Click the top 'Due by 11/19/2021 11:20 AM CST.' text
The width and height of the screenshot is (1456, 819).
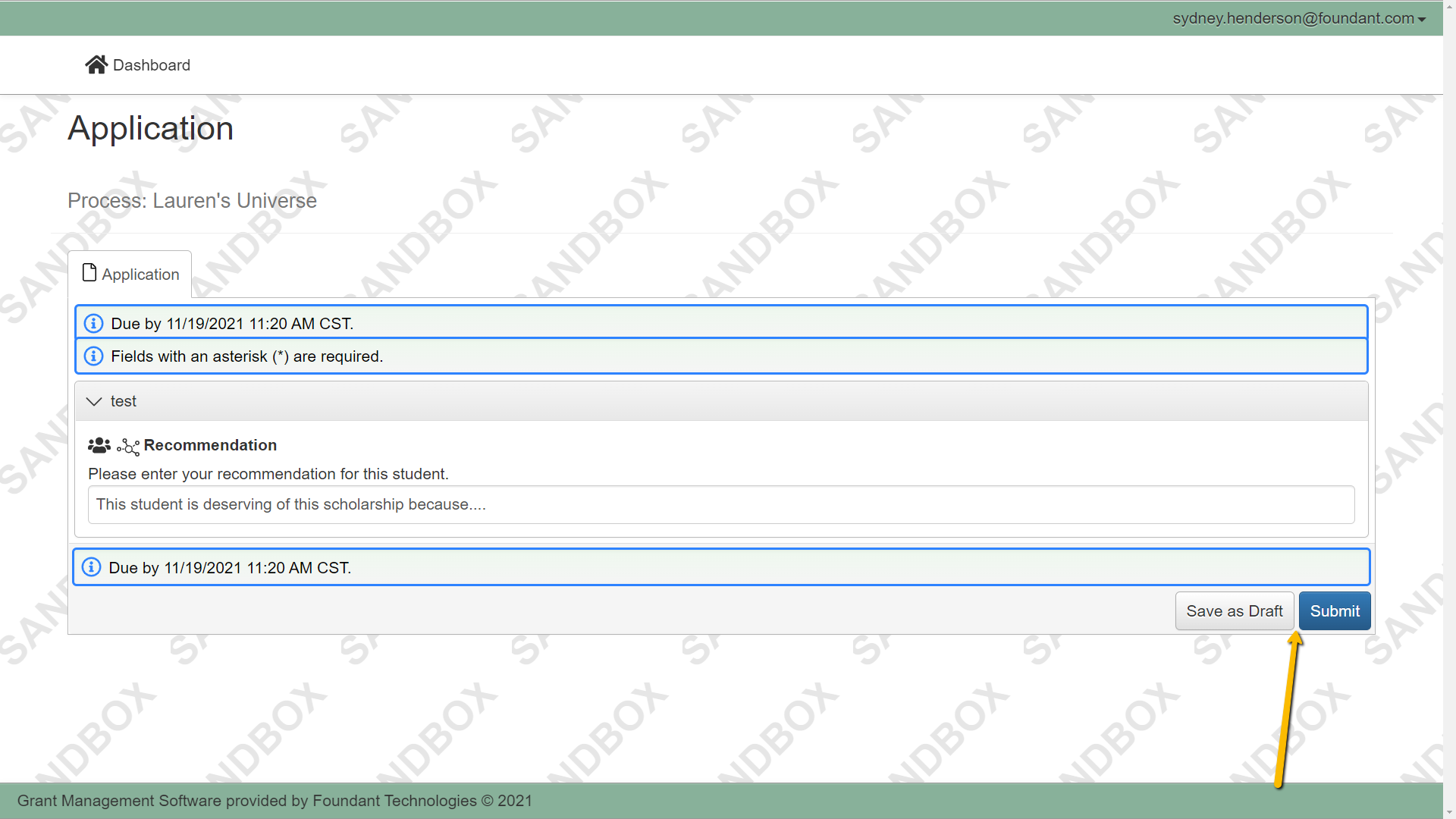click(232, 324)
